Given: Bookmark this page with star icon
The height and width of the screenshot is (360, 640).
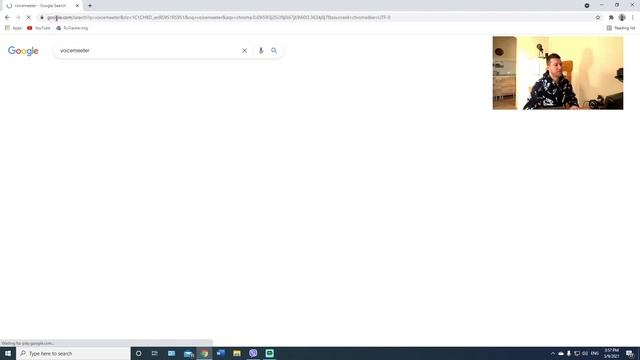Looking at the screenshot, I should [598, 18].
